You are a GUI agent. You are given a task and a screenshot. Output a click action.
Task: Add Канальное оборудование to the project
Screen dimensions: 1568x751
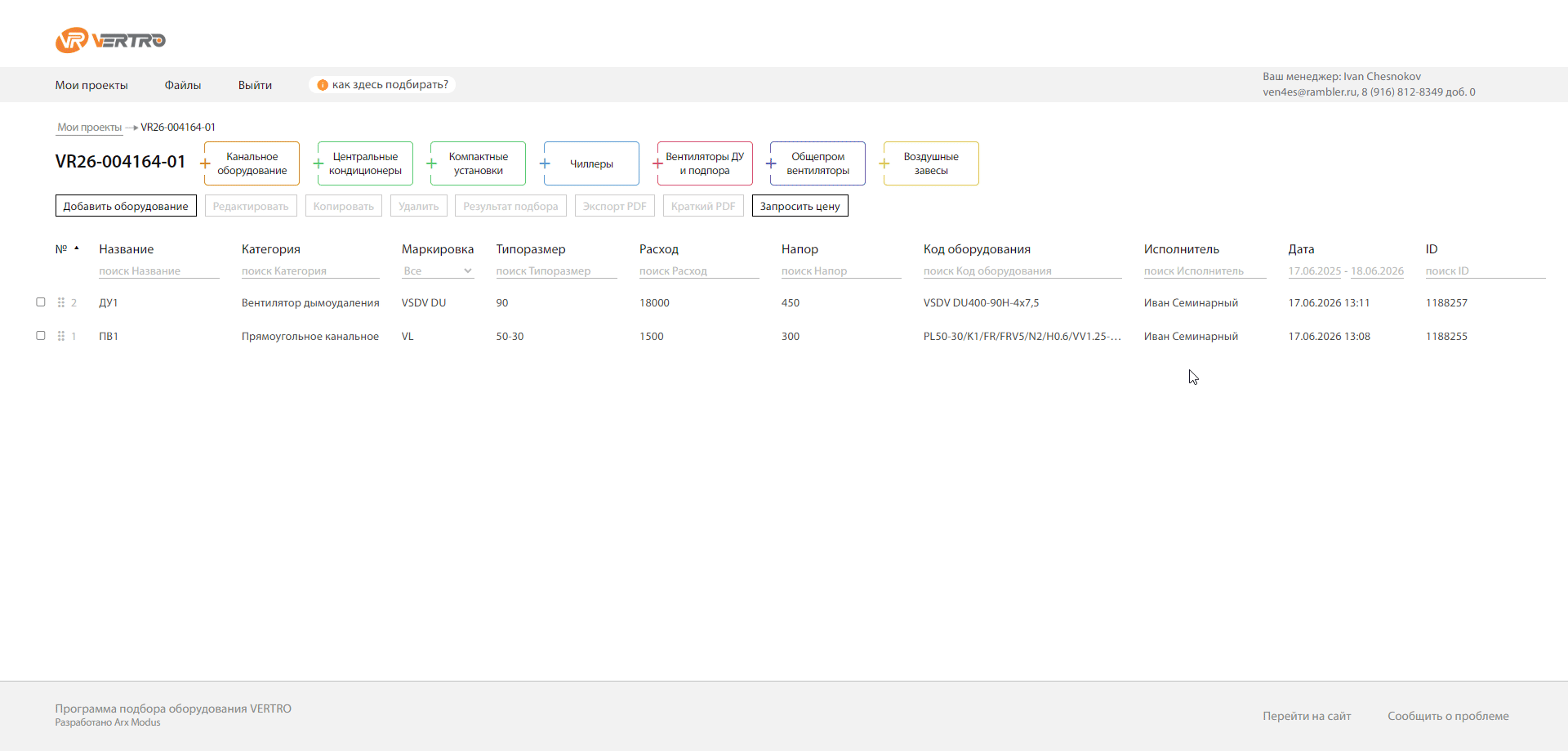tap(252, 163)
